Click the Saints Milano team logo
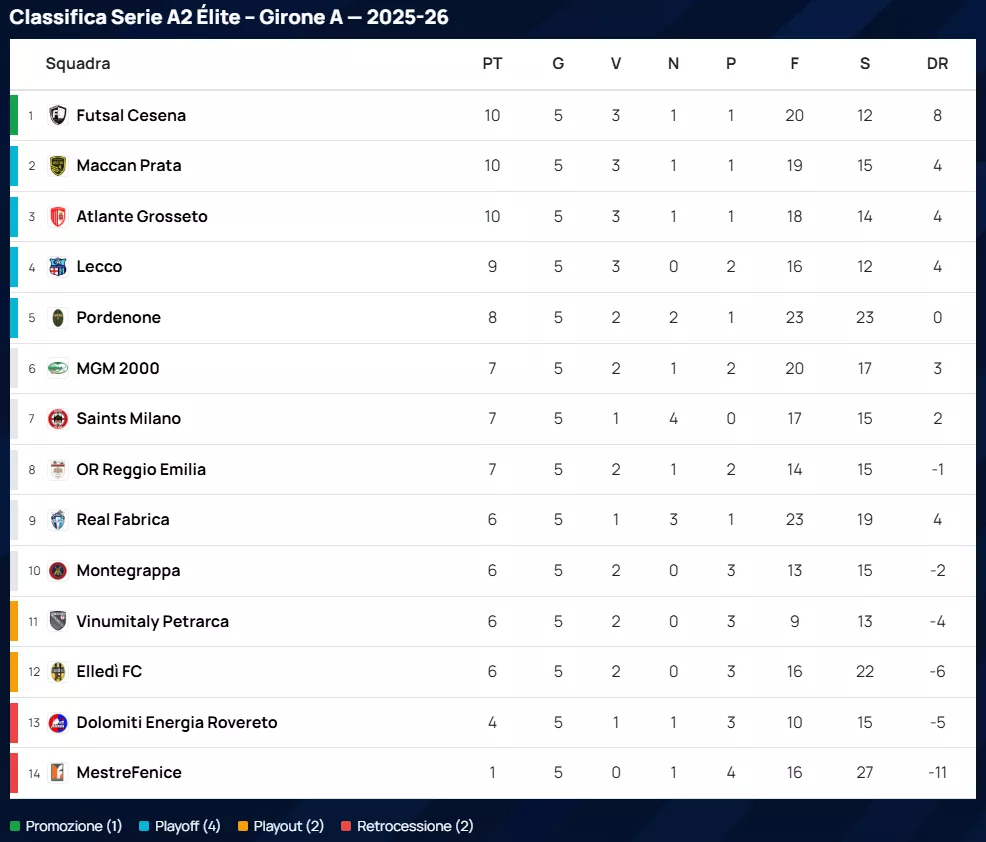The height and width of the screenshot is (842, 986). [x=58, y=419]
